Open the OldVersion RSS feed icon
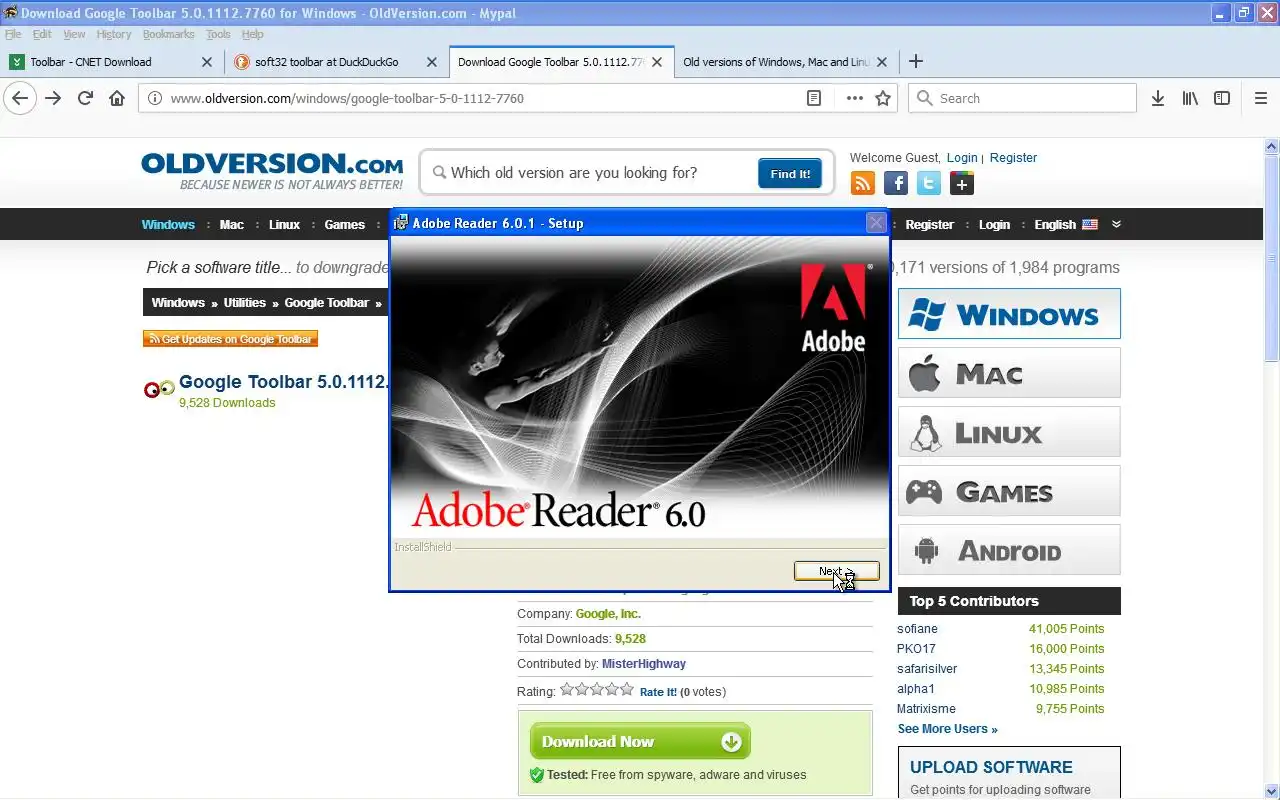This screenshot has width=1280, height=800. pyautogui.click(x=862, y=183)
